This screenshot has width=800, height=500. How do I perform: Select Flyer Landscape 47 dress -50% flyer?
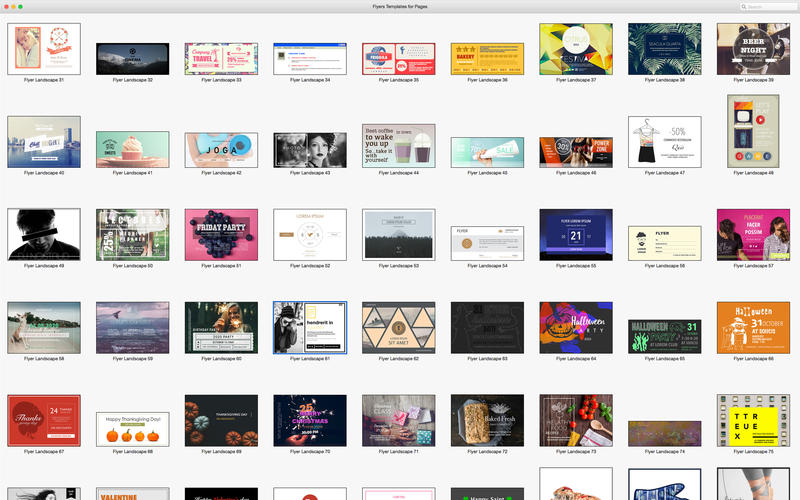(665, 142)
